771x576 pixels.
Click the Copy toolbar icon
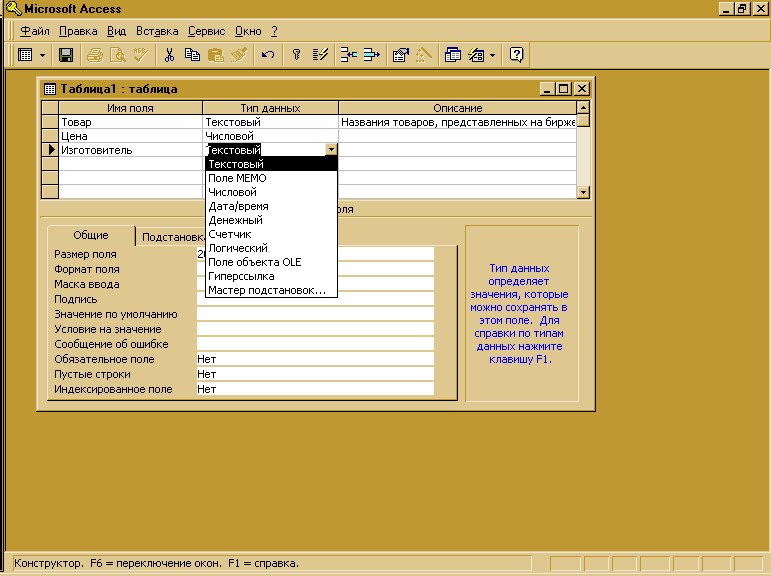192,55
